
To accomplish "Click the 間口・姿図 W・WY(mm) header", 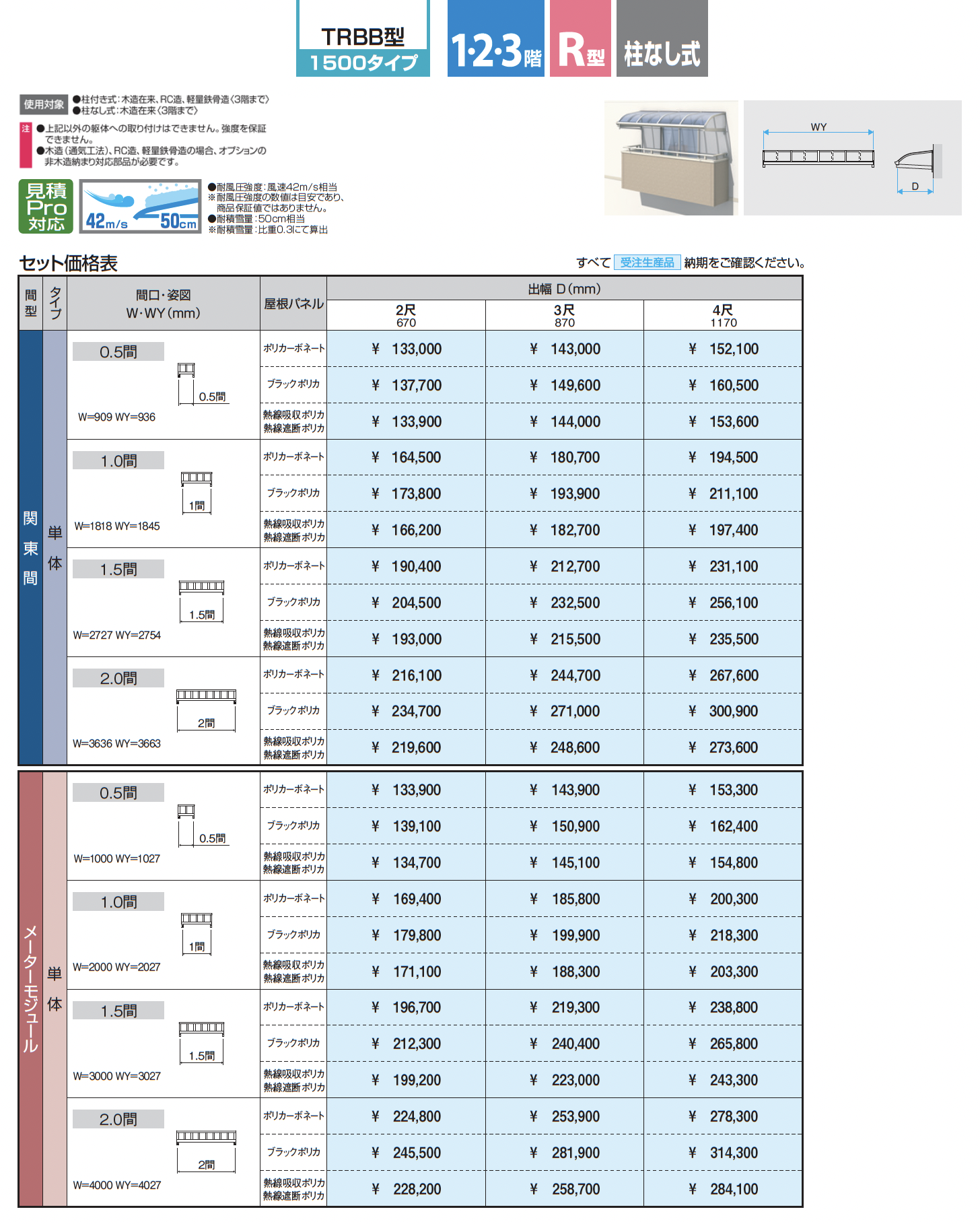I will pos(164,304).
